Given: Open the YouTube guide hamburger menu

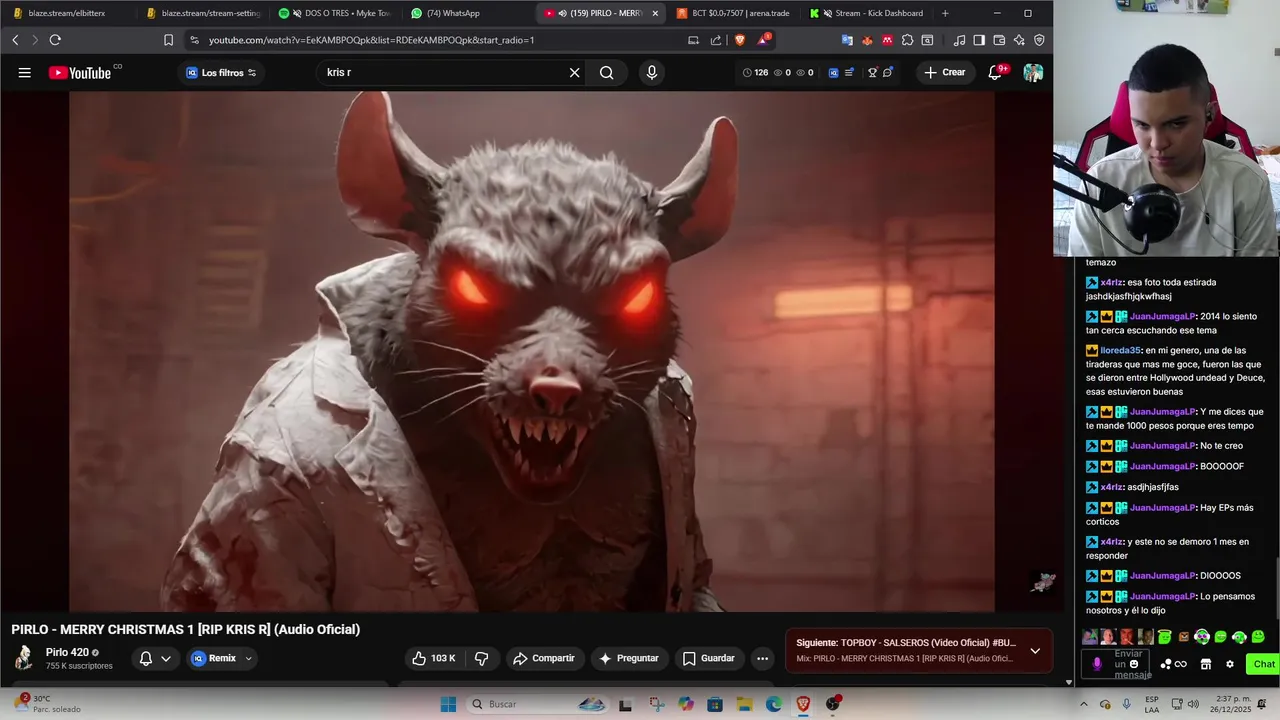Looking at the screenshot, I should pyautogui.click(x=25, y=73).
